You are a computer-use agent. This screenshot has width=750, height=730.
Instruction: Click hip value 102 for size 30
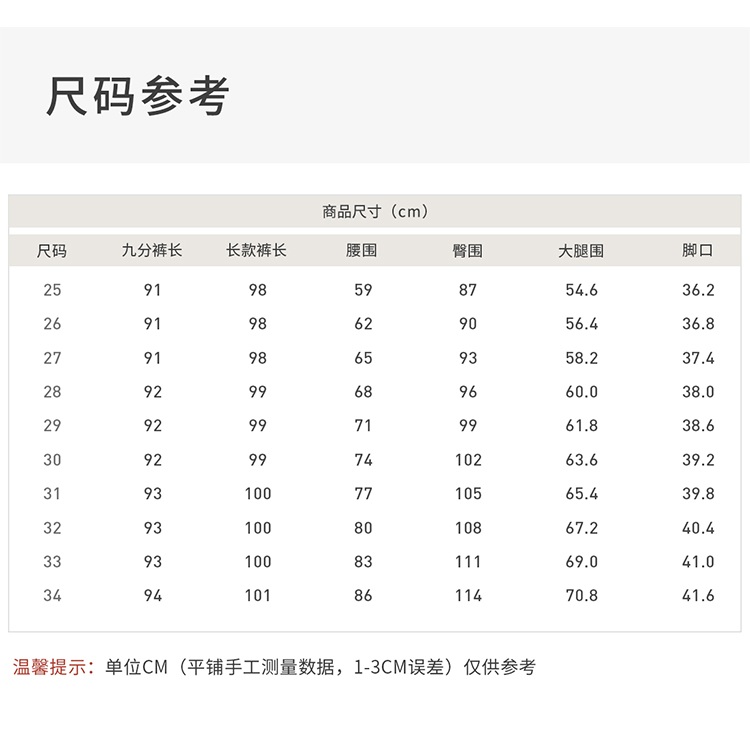click(x=468, y=460)
